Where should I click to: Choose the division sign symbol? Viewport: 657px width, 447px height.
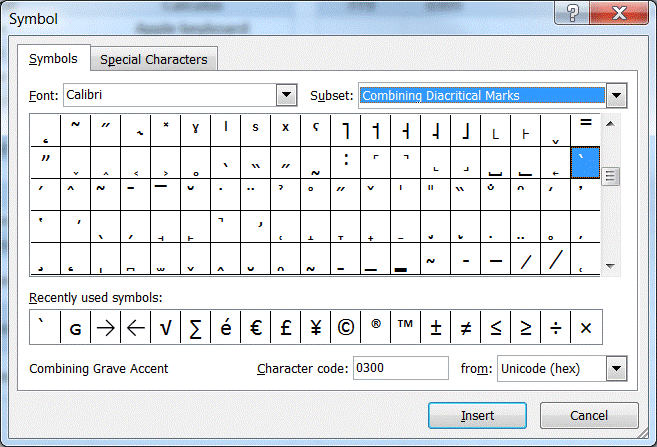pos(556,327)
